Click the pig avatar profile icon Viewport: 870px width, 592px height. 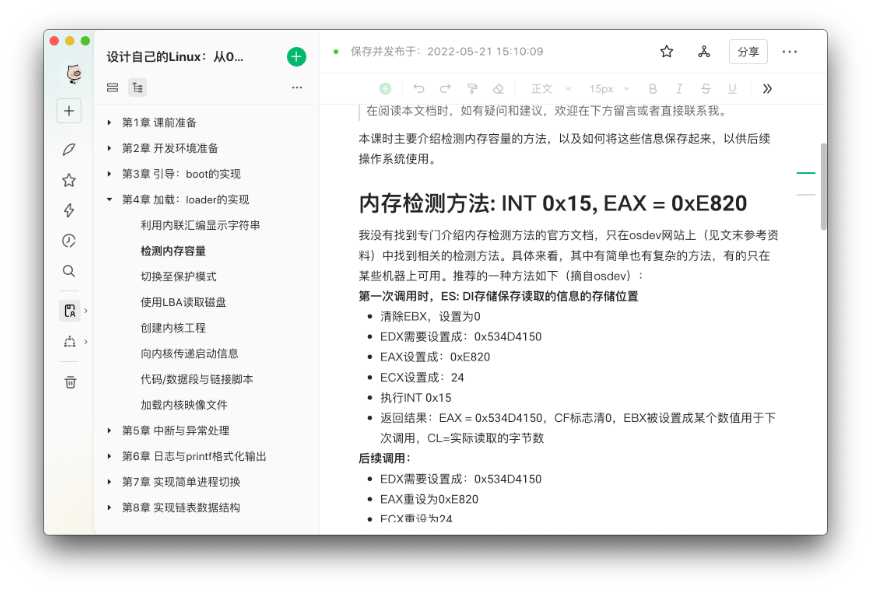(x=70, y=74)
